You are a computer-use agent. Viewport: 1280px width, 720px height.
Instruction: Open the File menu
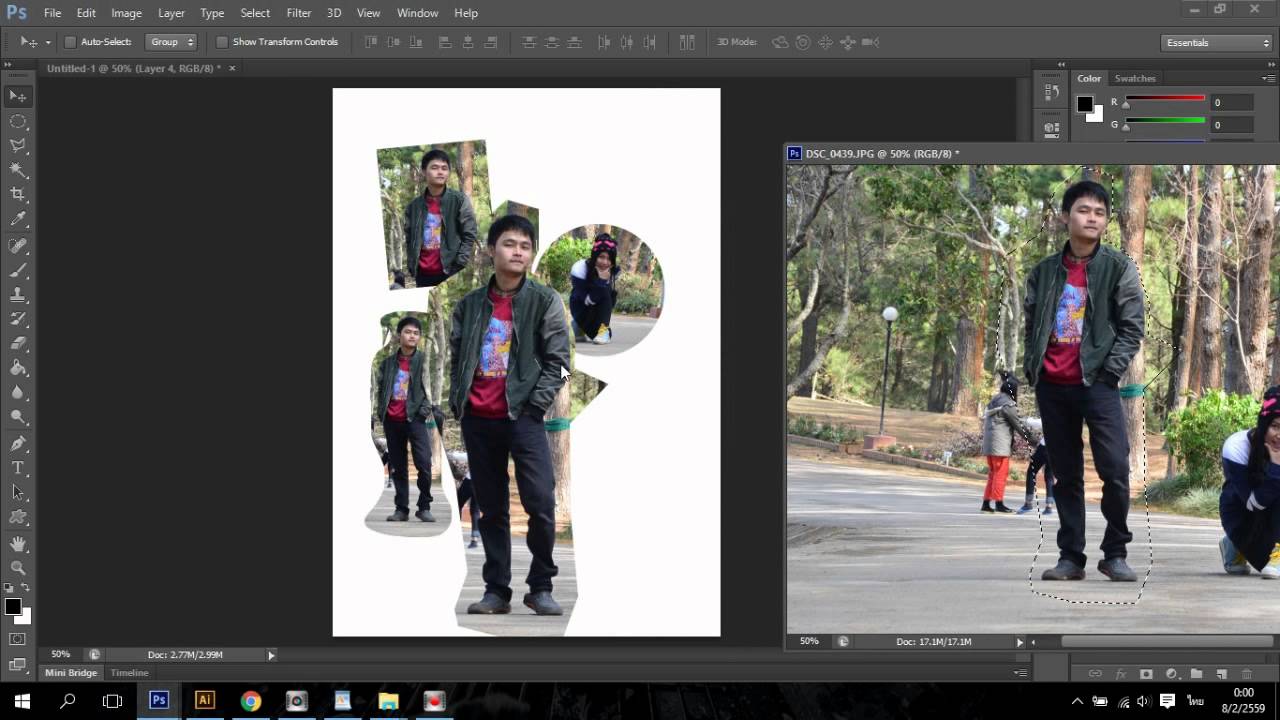(x=52, y=13)
